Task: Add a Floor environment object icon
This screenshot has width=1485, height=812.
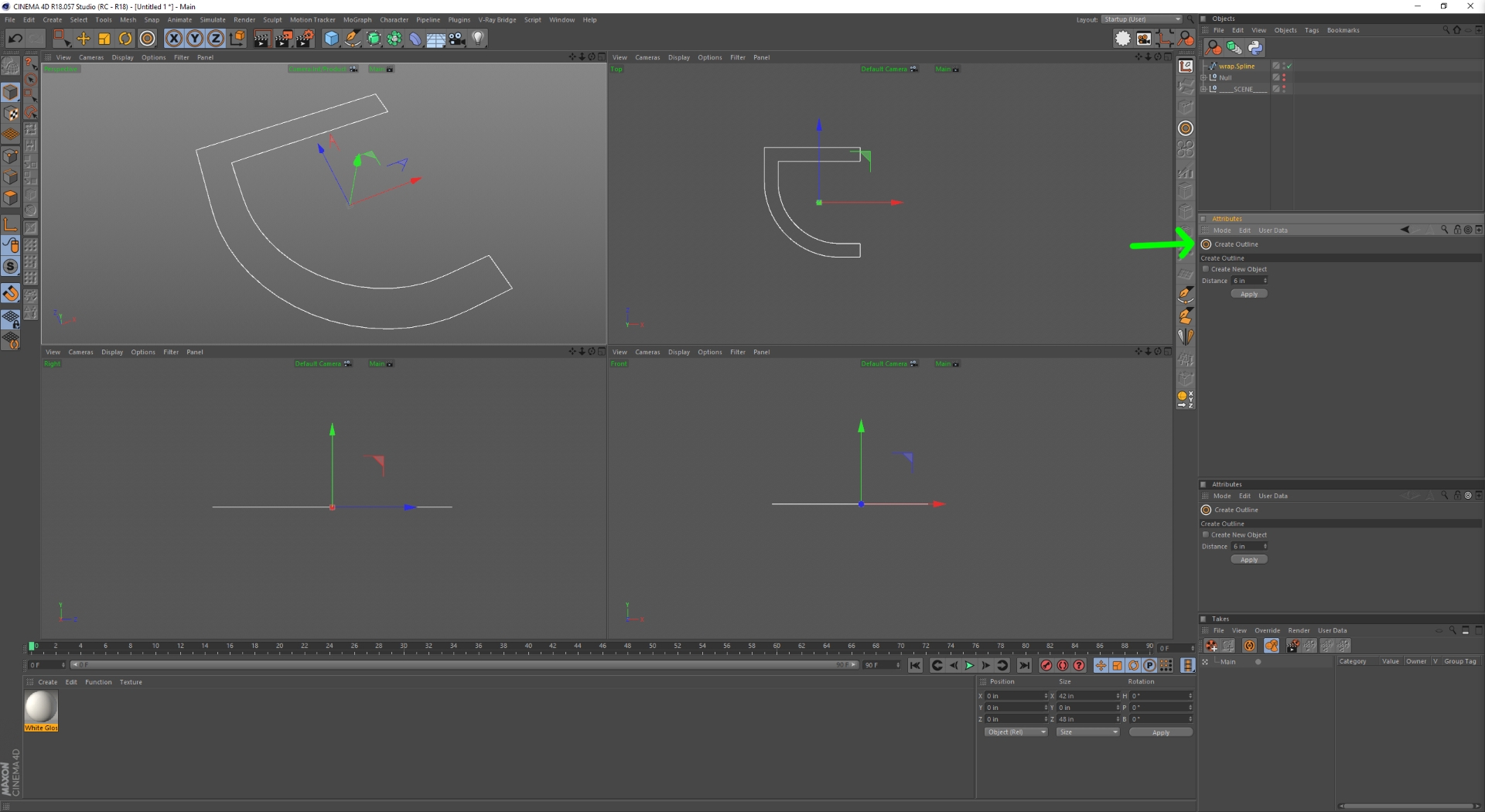Action: coord(436,38)
